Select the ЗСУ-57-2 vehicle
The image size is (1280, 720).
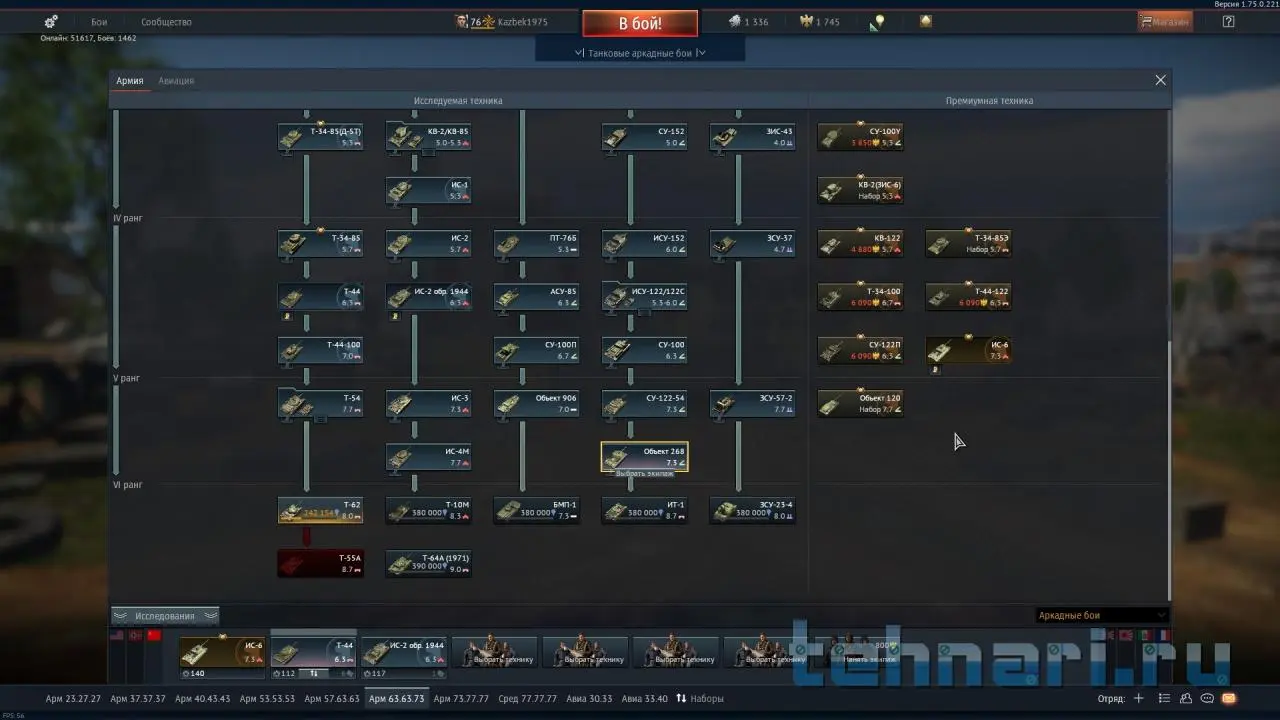pos(752,404)
